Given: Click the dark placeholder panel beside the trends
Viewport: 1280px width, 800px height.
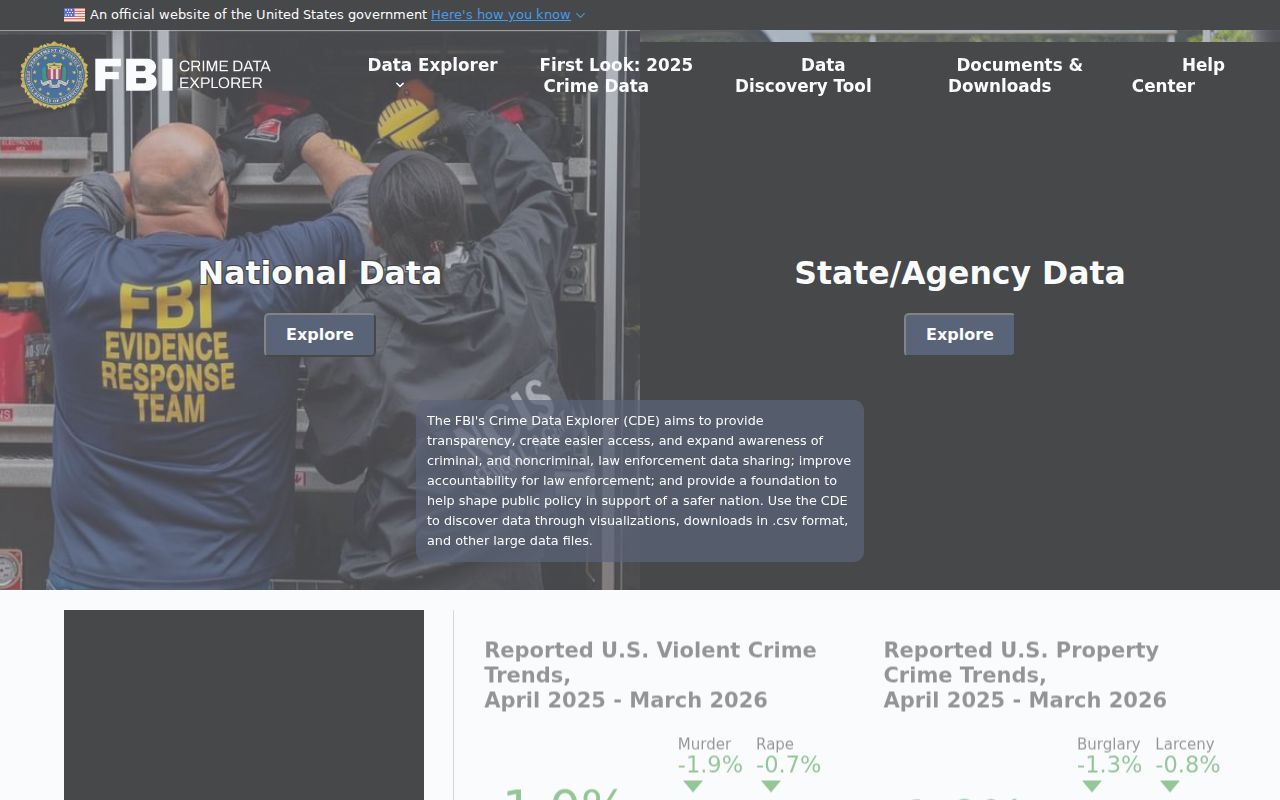Looking at the screenshot, I should (244, 705).
